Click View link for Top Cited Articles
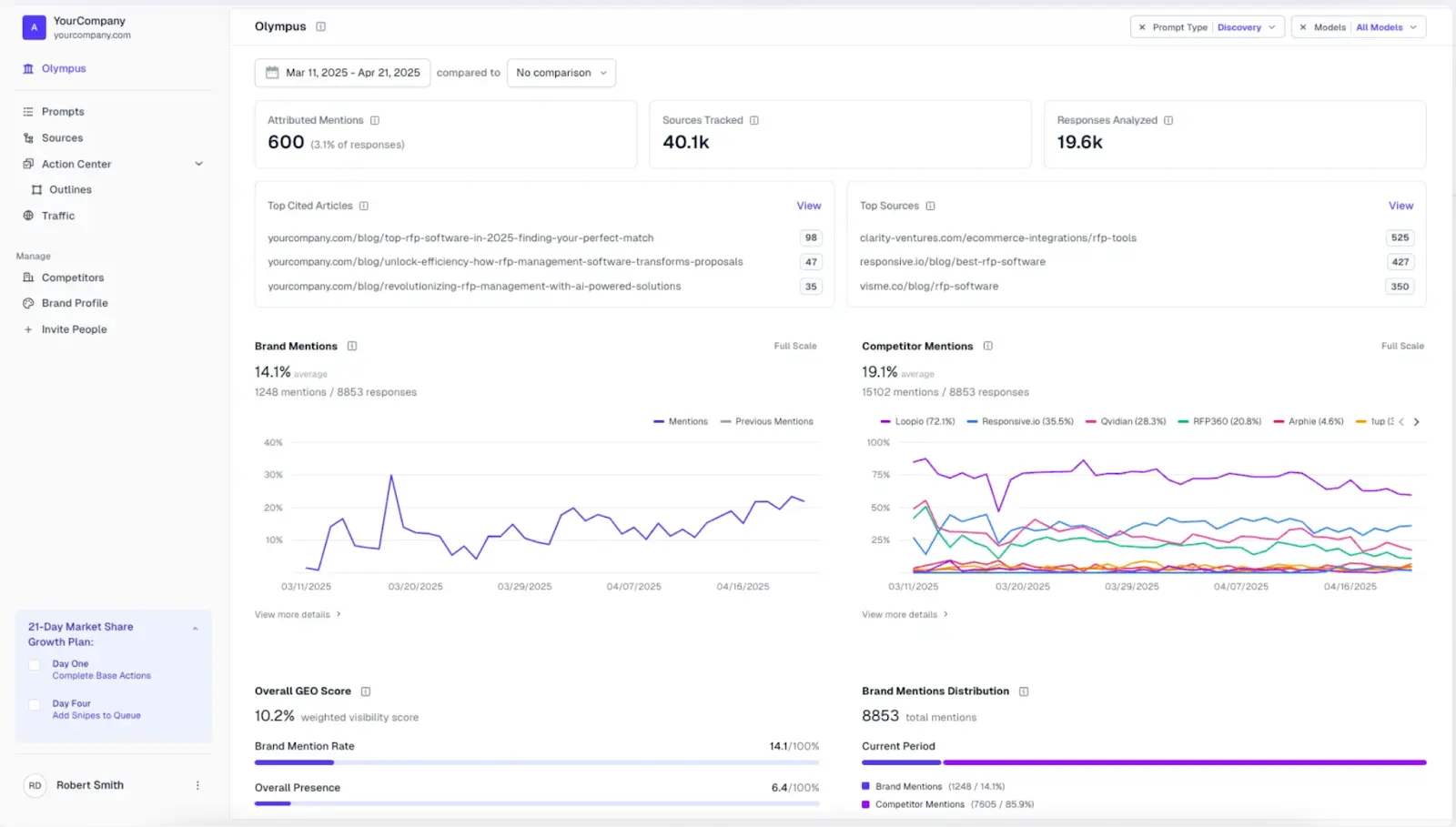The image size is (1456, 827). tap(809, 206)
